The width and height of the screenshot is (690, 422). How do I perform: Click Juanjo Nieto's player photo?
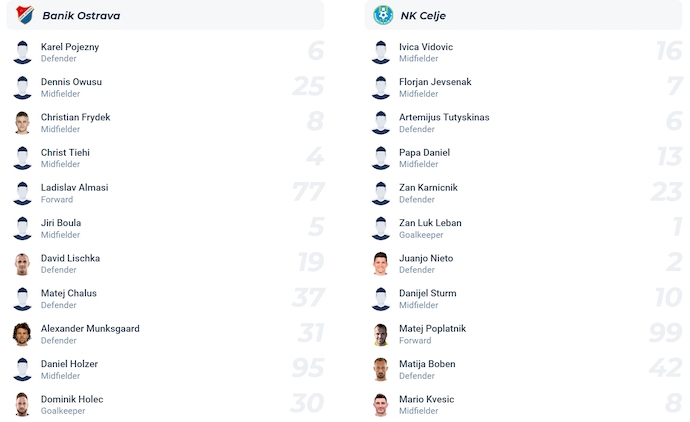click(381, 264)
